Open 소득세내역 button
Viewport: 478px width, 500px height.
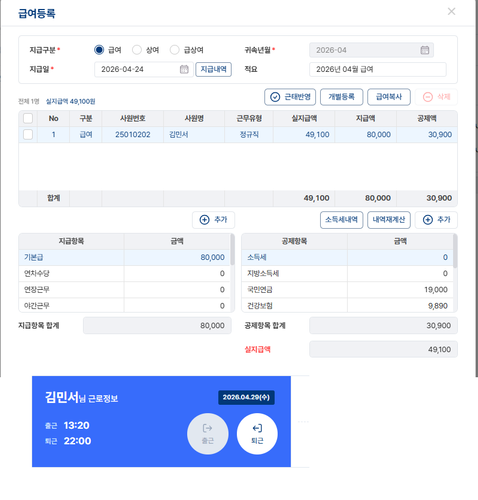click(x=341, y=220)
